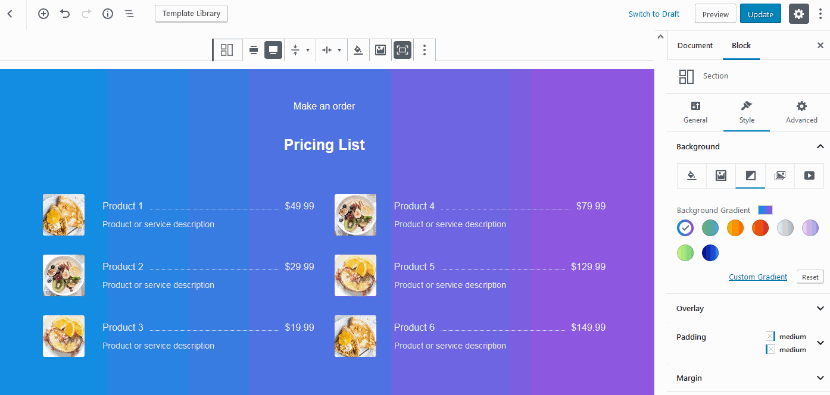Open the content structure info icon
This screenshot has height=395, width=830.
pyautogui.click(x=108, y=14)
